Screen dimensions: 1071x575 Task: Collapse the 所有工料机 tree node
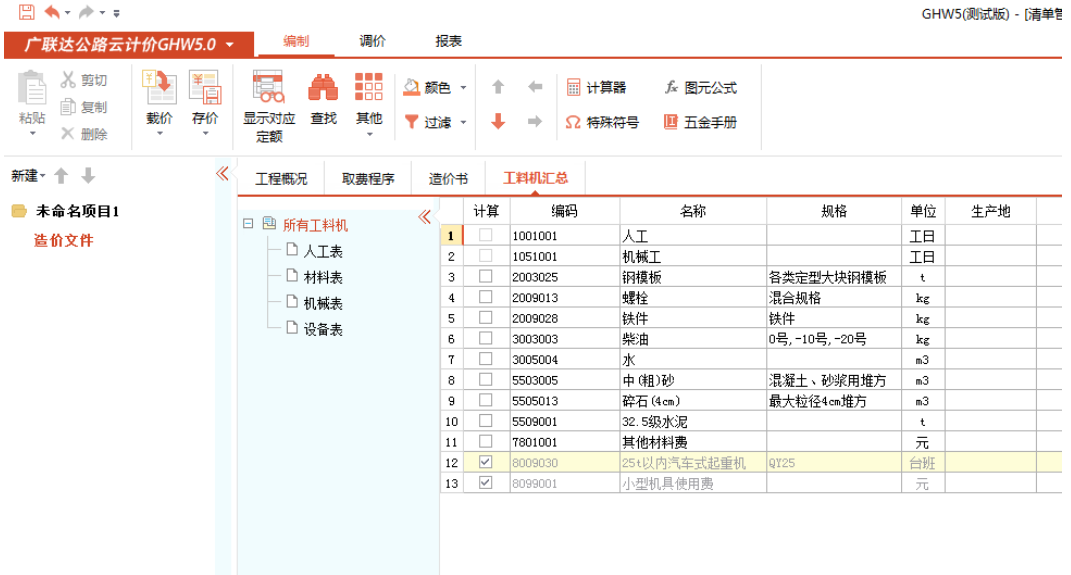(x=248, y=225)
